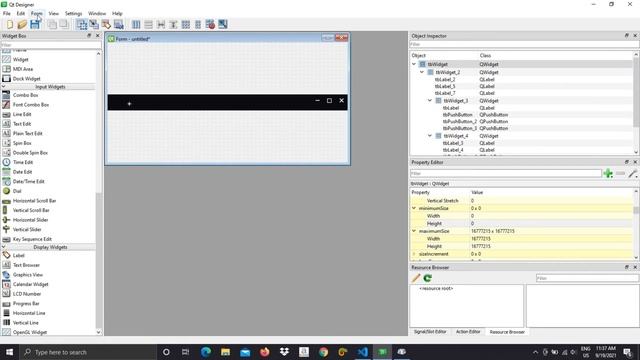Screen dimensions: 640x360
Task: Collapse Input Widgets category in Widget Box
Action: click(4, 87)
